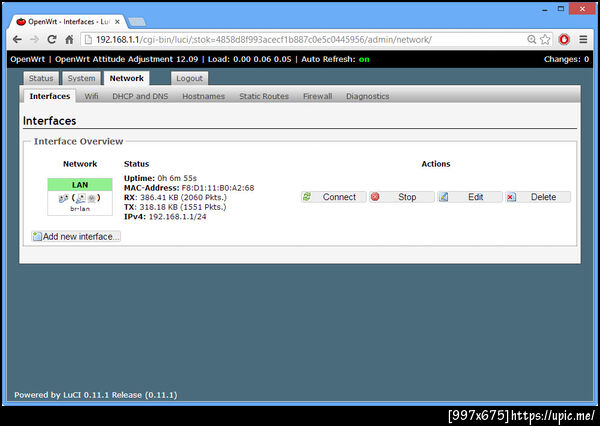Click the Connect button for LAN
The image size is (600, 426).
(x=333, y=197)
